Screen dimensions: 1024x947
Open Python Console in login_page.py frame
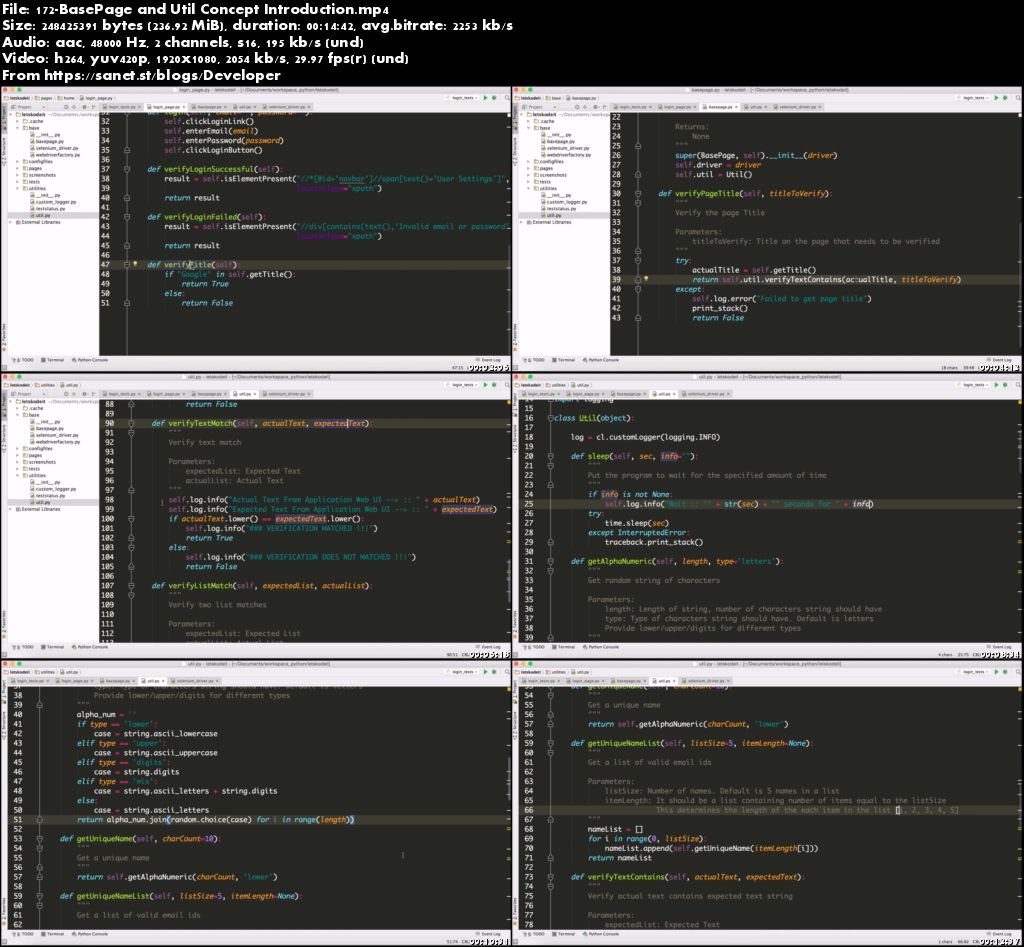pos(89,360)
